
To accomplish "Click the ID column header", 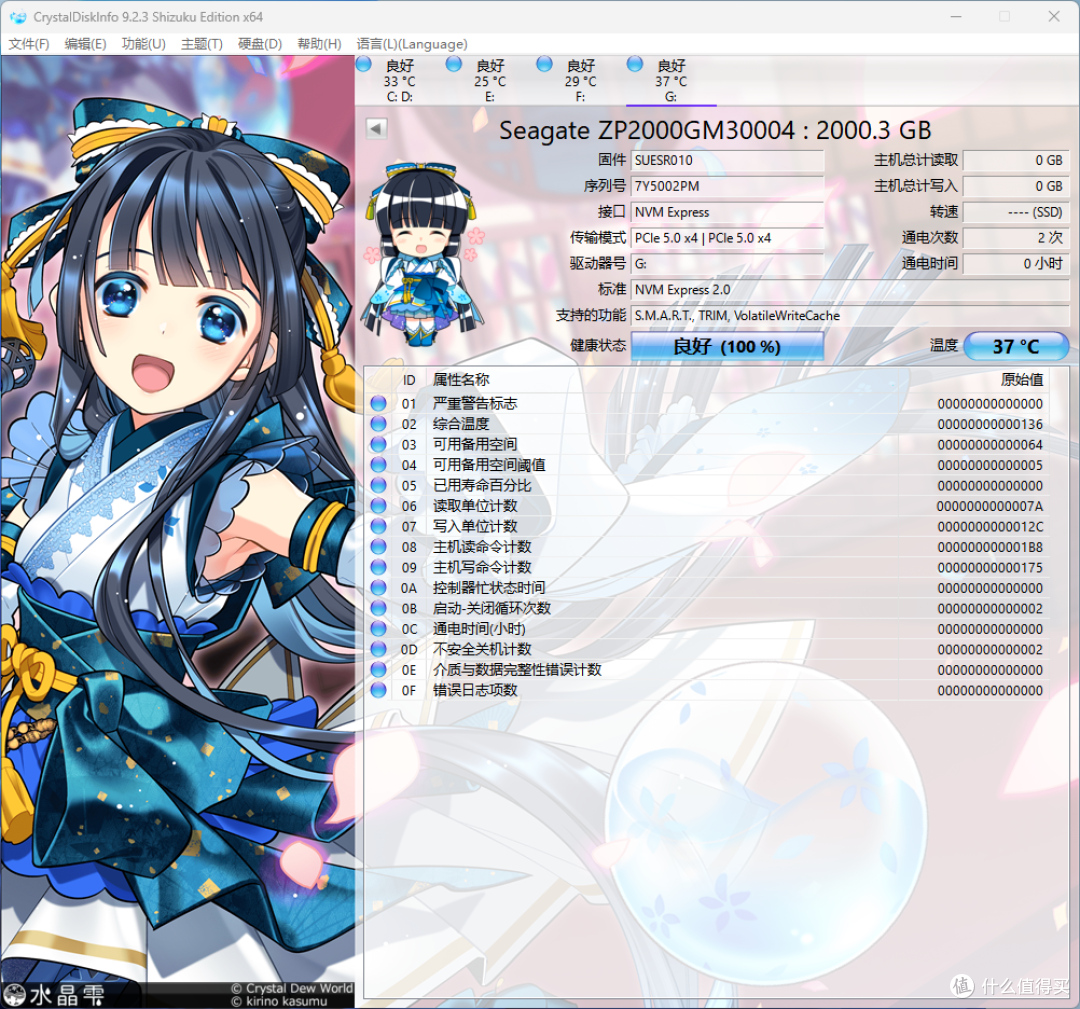I will click(x=409, y=379).
